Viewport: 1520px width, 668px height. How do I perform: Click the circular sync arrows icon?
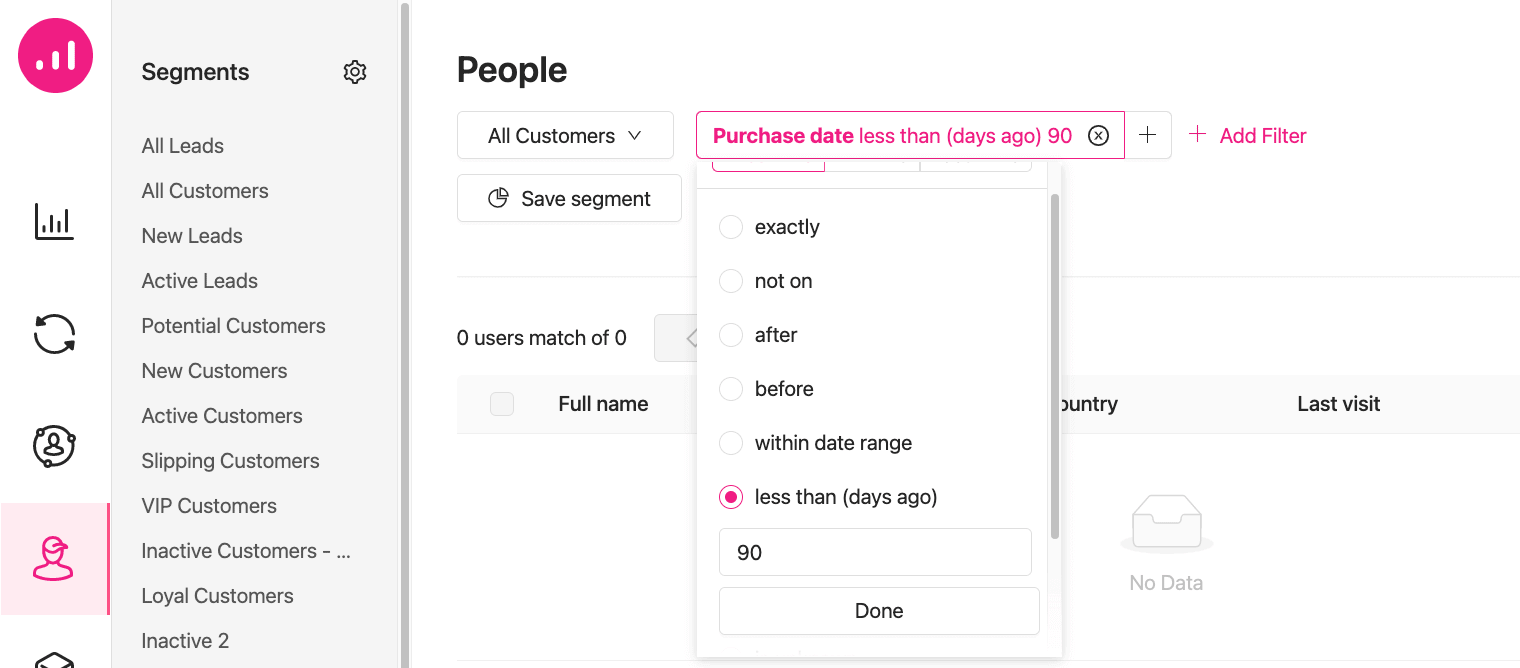54,334
